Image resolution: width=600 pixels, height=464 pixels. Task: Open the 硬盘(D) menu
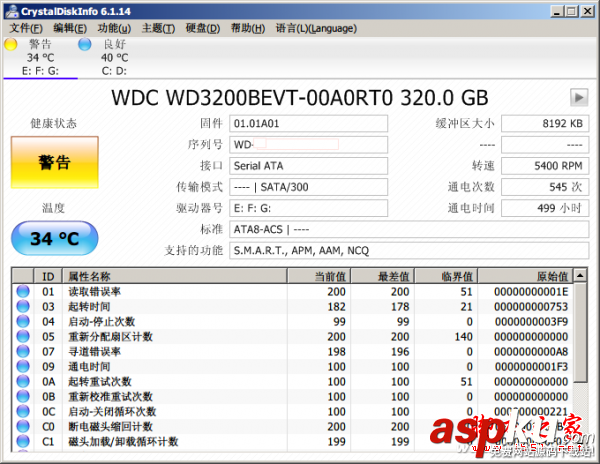203,28
